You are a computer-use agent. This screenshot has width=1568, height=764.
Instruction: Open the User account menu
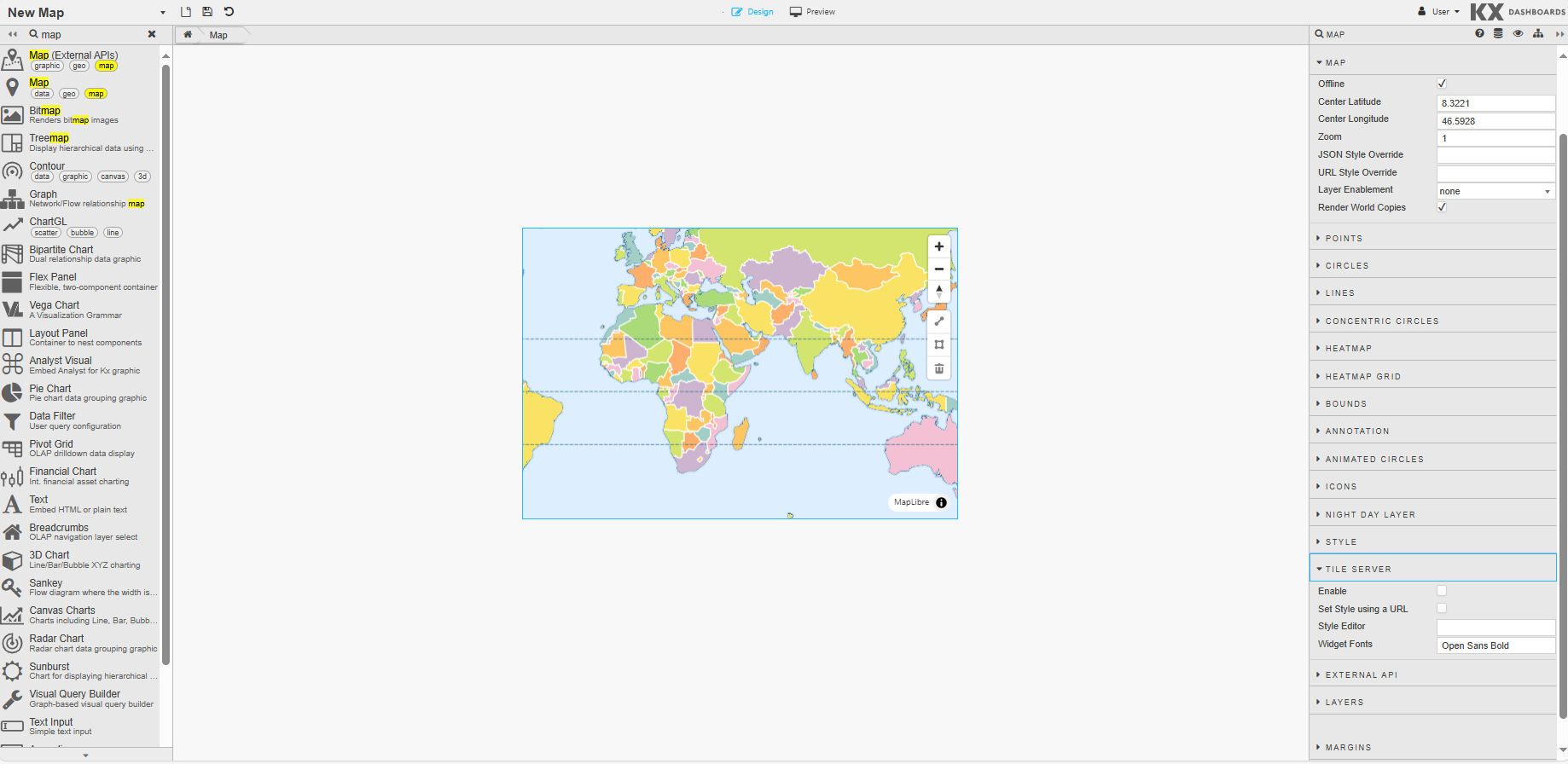[x=1439, y=12]
